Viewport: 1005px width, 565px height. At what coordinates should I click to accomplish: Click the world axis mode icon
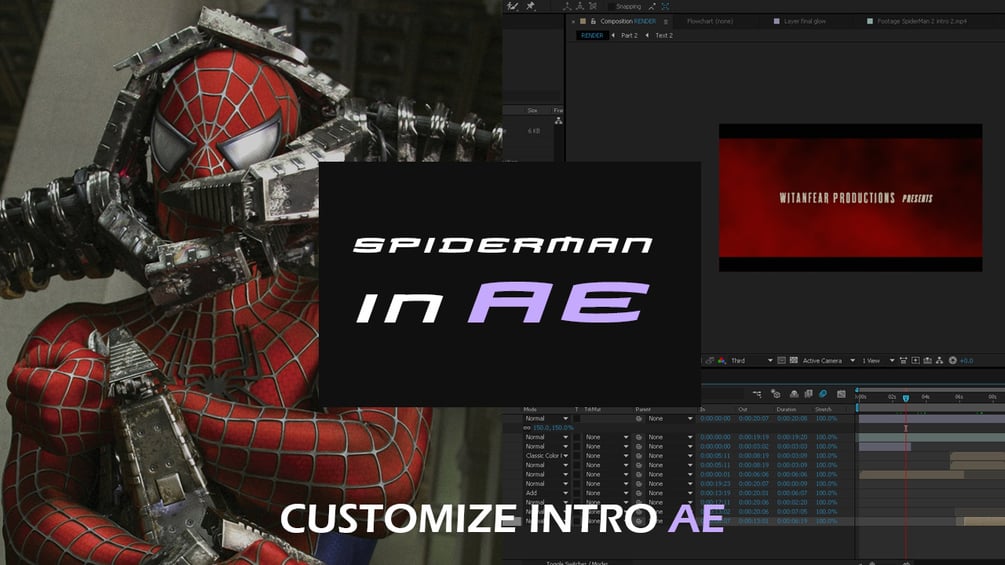coord(580,6)
